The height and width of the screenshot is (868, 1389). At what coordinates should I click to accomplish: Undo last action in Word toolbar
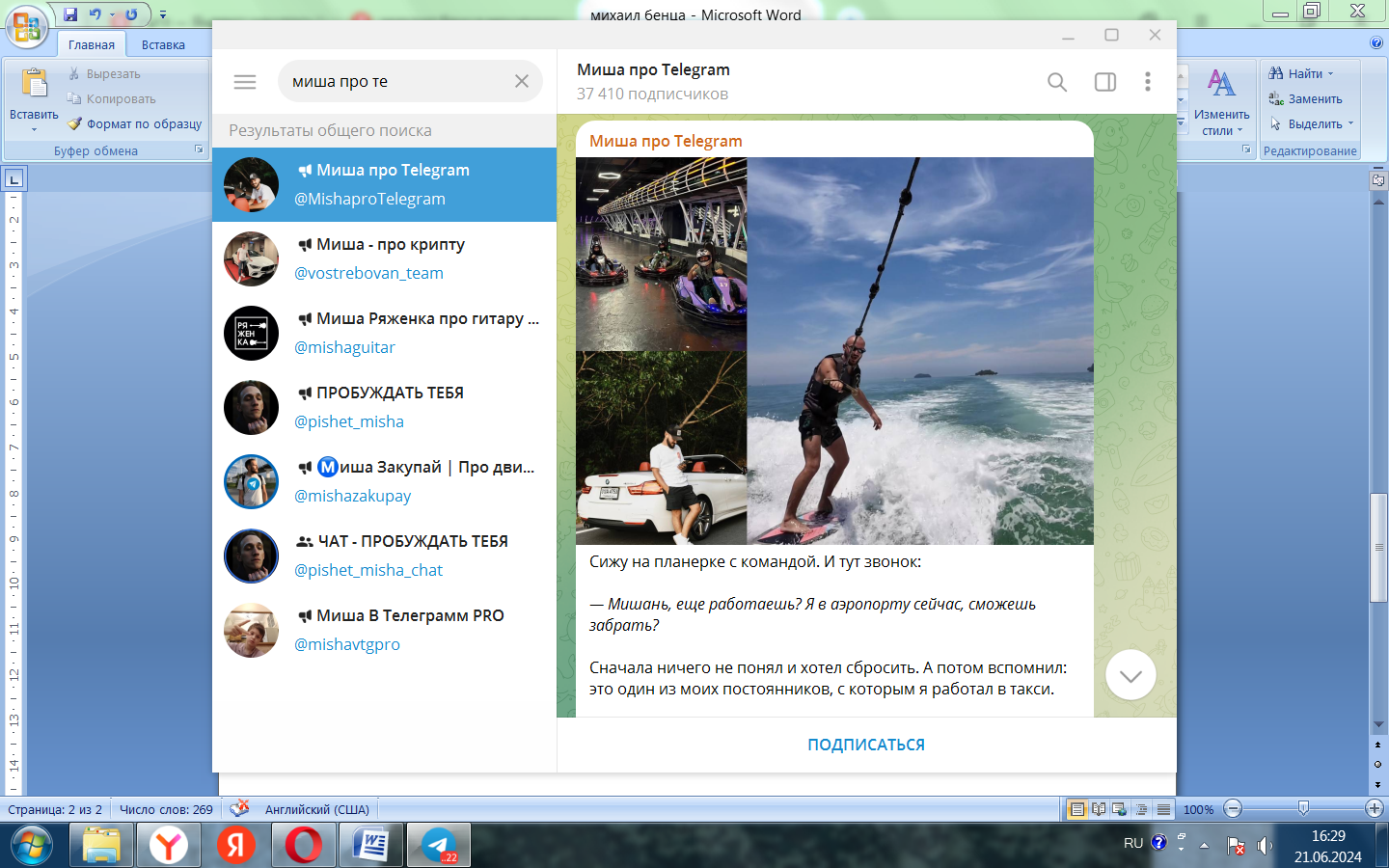pyautogui.click(x=95, y=14)
